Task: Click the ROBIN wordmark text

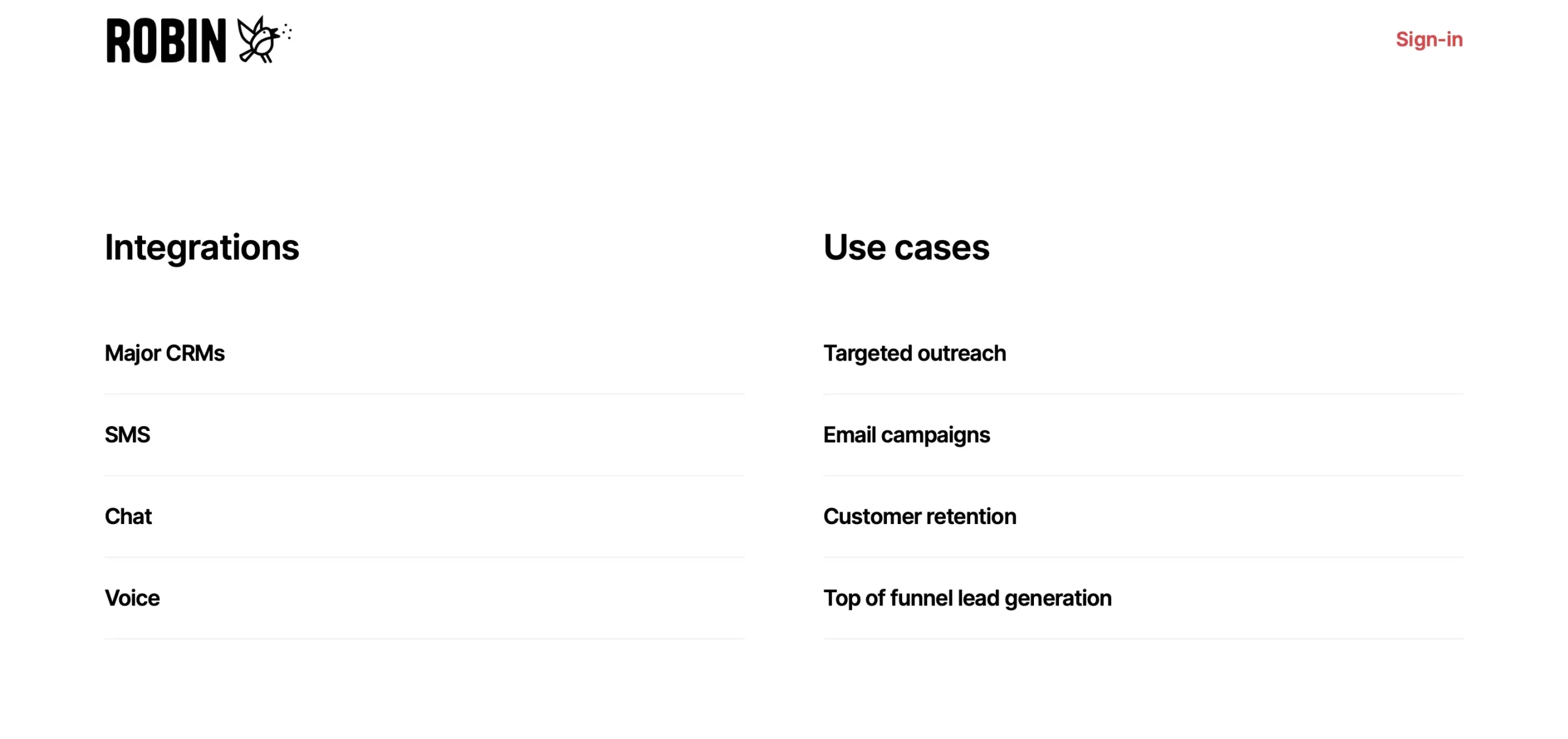Action: click(166, 41)
